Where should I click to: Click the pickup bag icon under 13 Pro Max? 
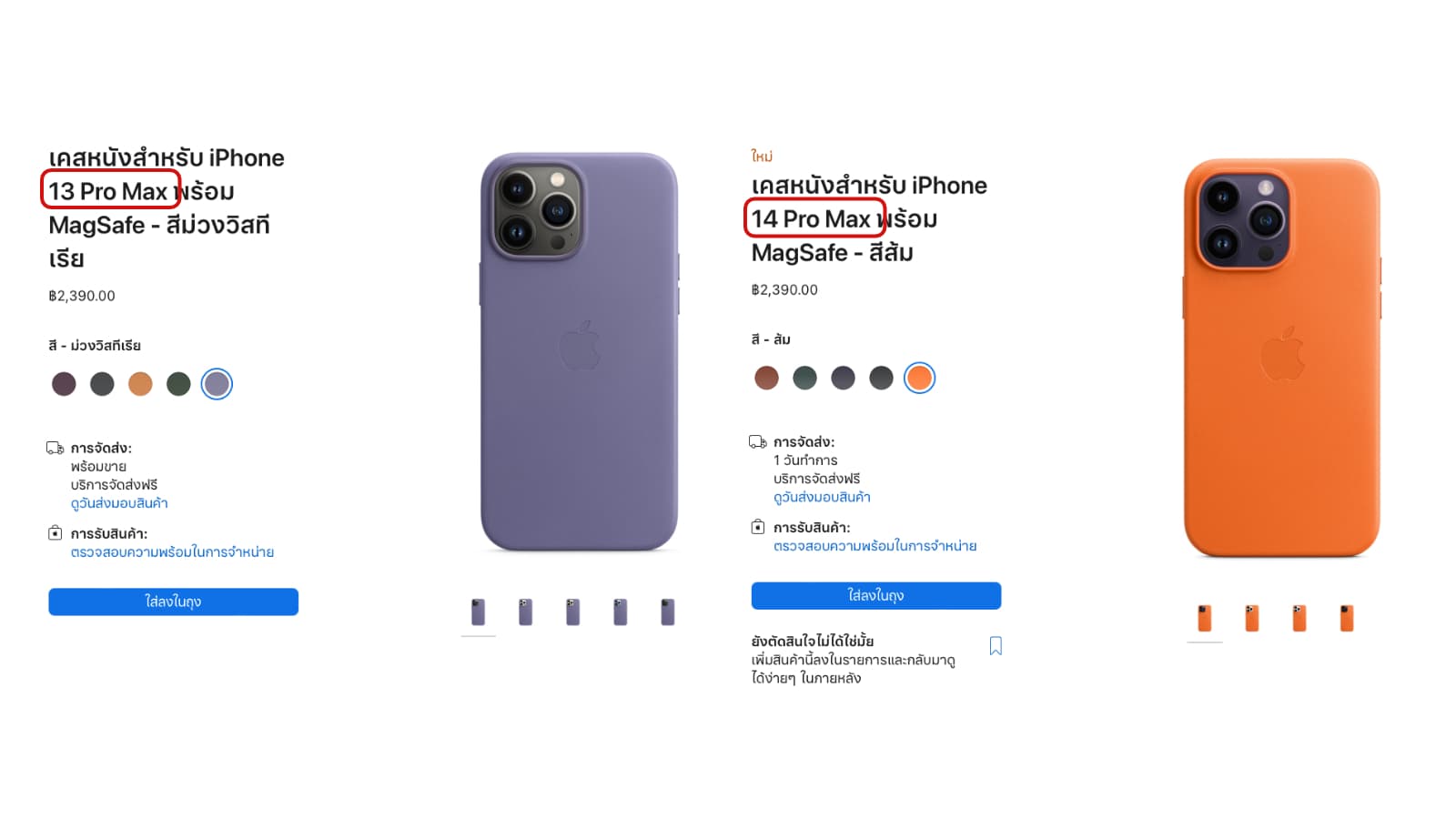click(x=55, y=533)
